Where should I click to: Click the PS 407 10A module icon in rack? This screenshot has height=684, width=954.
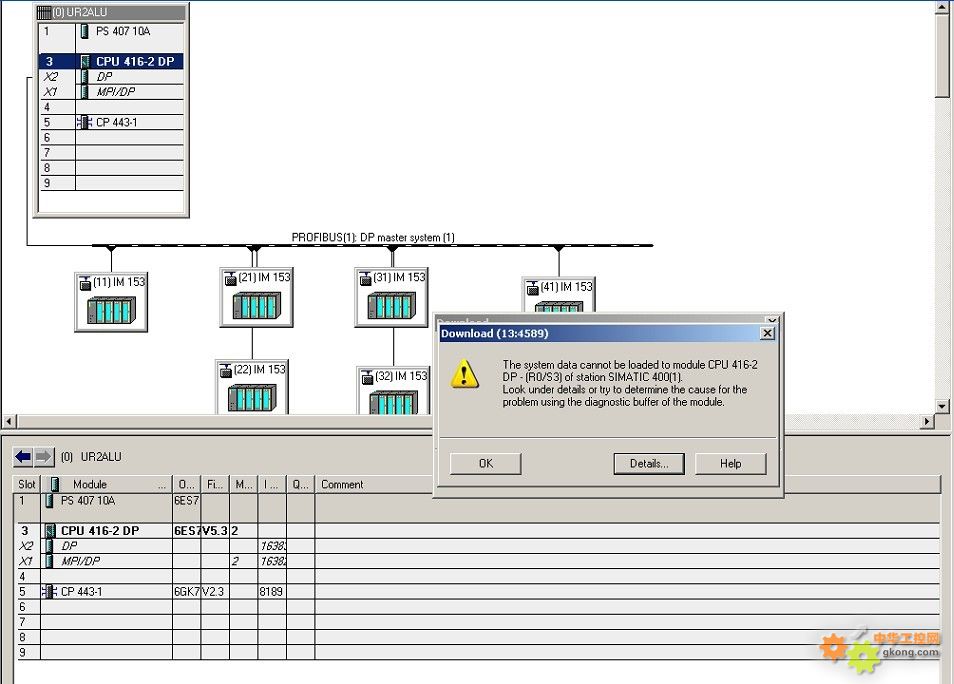[85, 31]
